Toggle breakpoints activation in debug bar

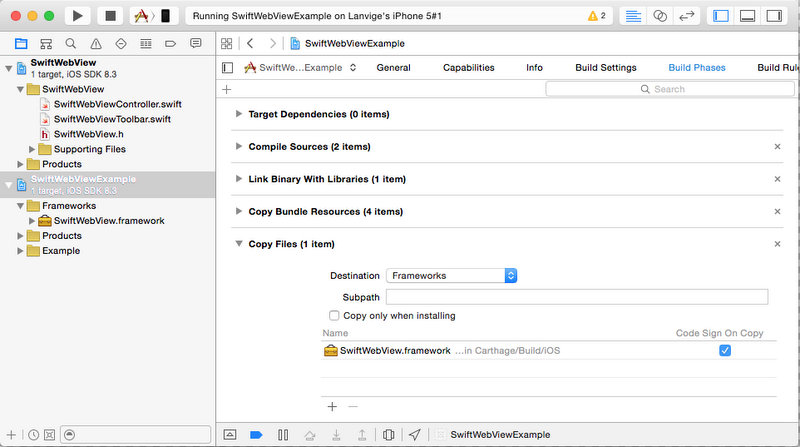[256, 435]
